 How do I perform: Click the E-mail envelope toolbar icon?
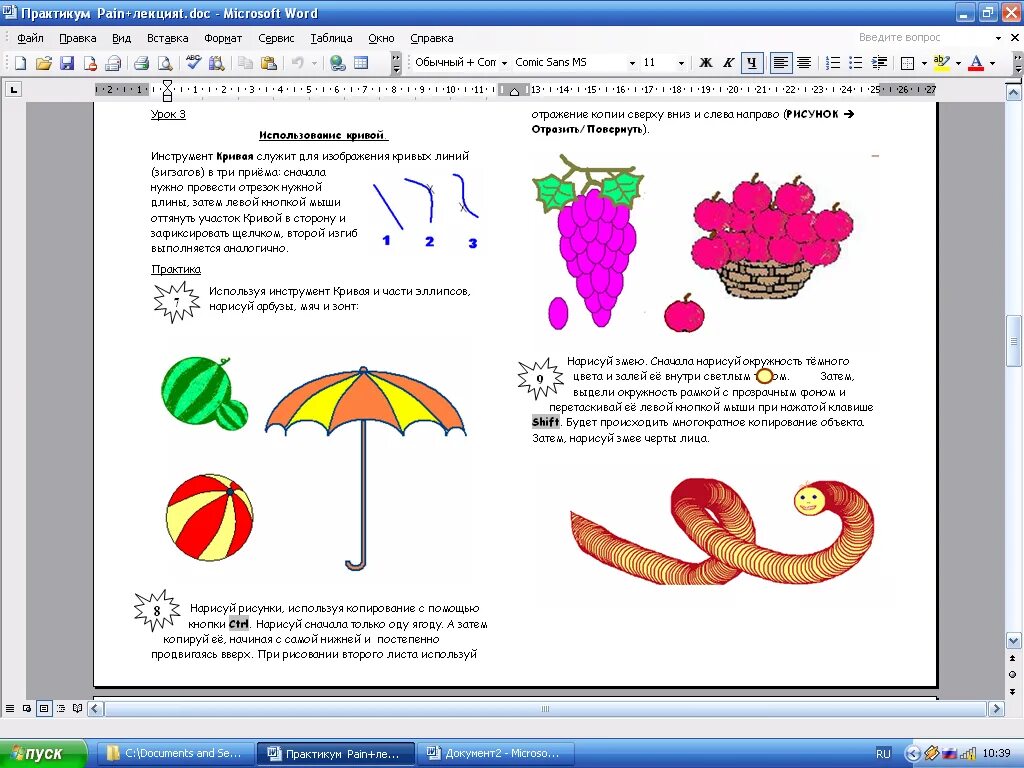pyautogui.click(x=113, y=63)
